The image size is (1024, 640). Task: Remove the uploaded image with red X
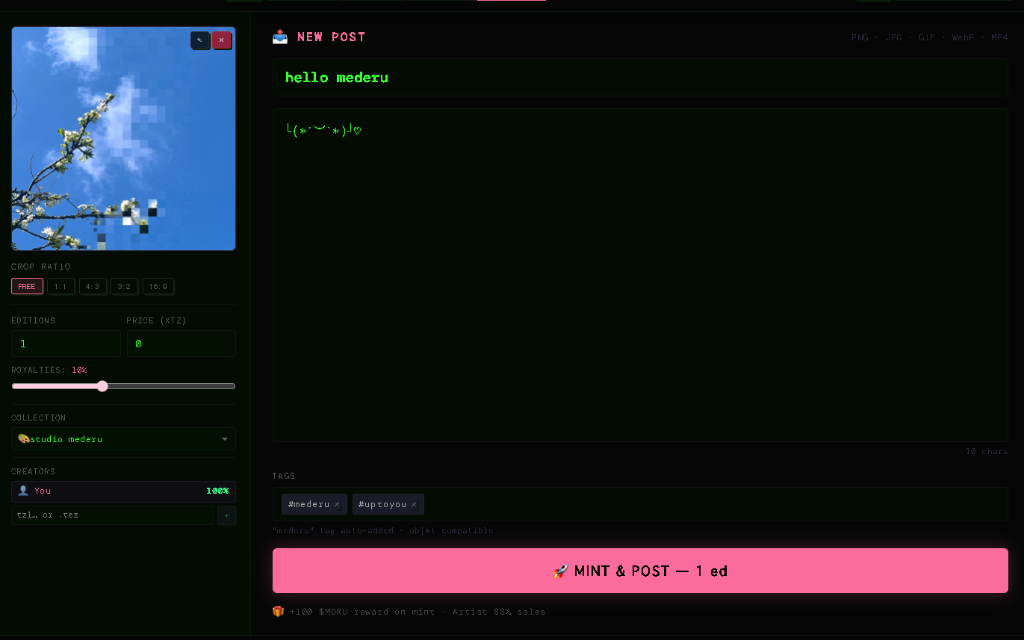point(222,40)
